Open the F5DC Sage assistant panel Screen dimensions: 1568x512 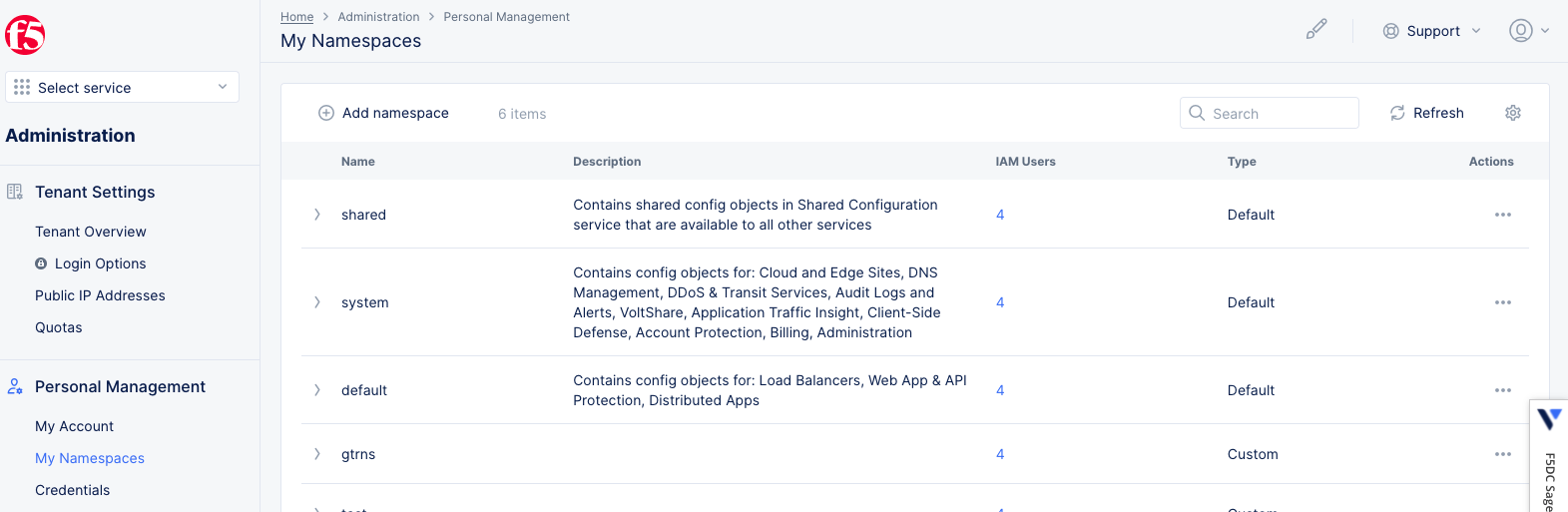coord(1548,457)
